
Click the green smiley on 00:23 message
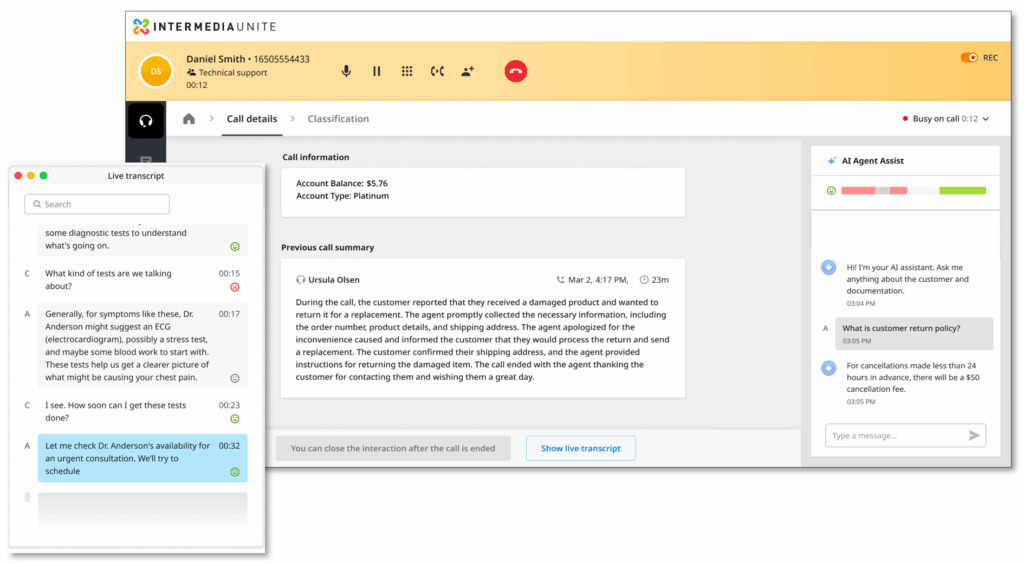[234, 419]
